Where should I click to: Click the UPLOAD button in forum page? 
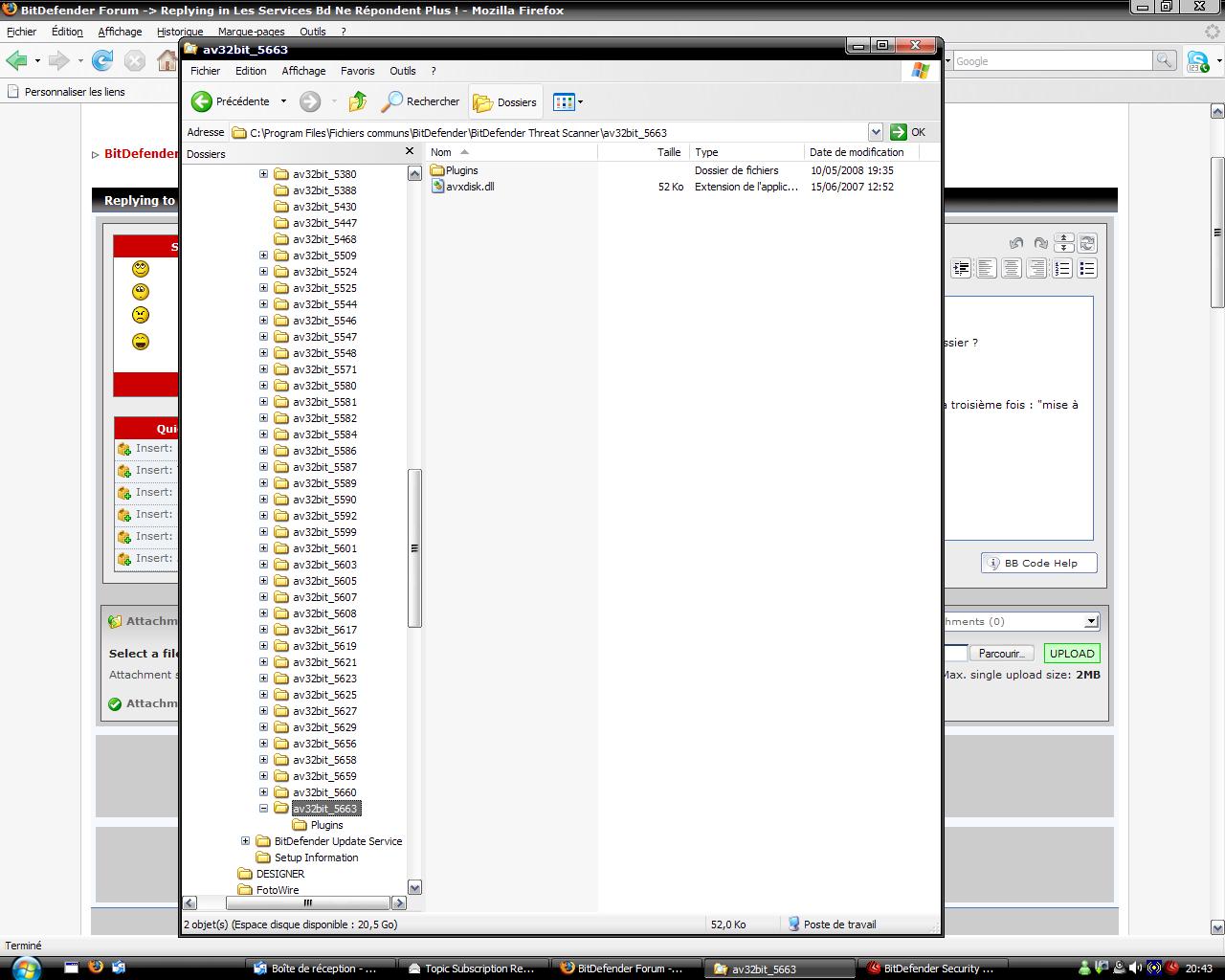coord(1072,654)
